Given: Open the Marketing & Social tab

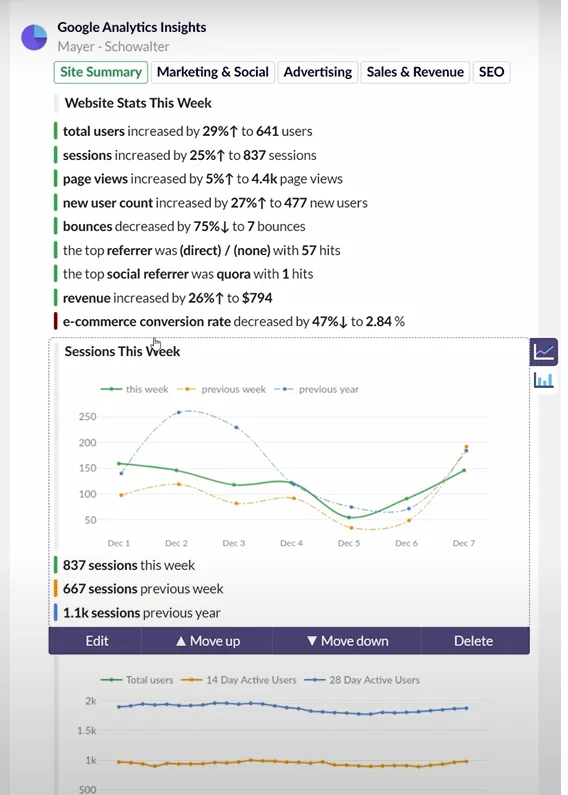Looking at the screenshot, I should [x=212, y=72].
